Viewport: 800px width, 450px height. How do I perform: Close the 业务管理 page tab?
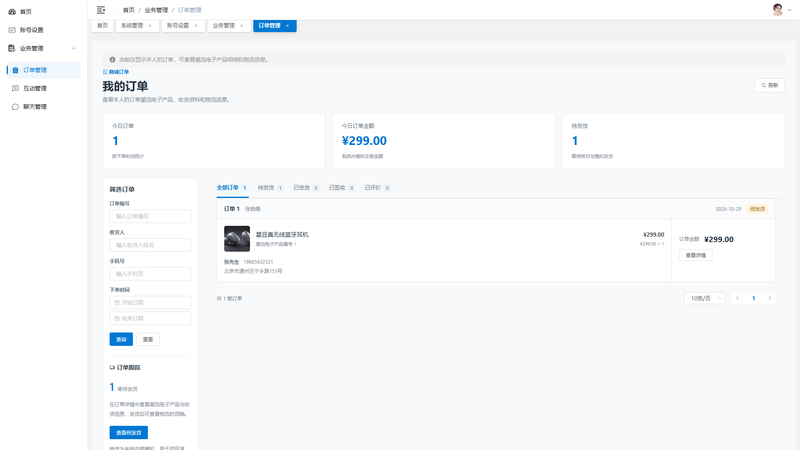242,26
